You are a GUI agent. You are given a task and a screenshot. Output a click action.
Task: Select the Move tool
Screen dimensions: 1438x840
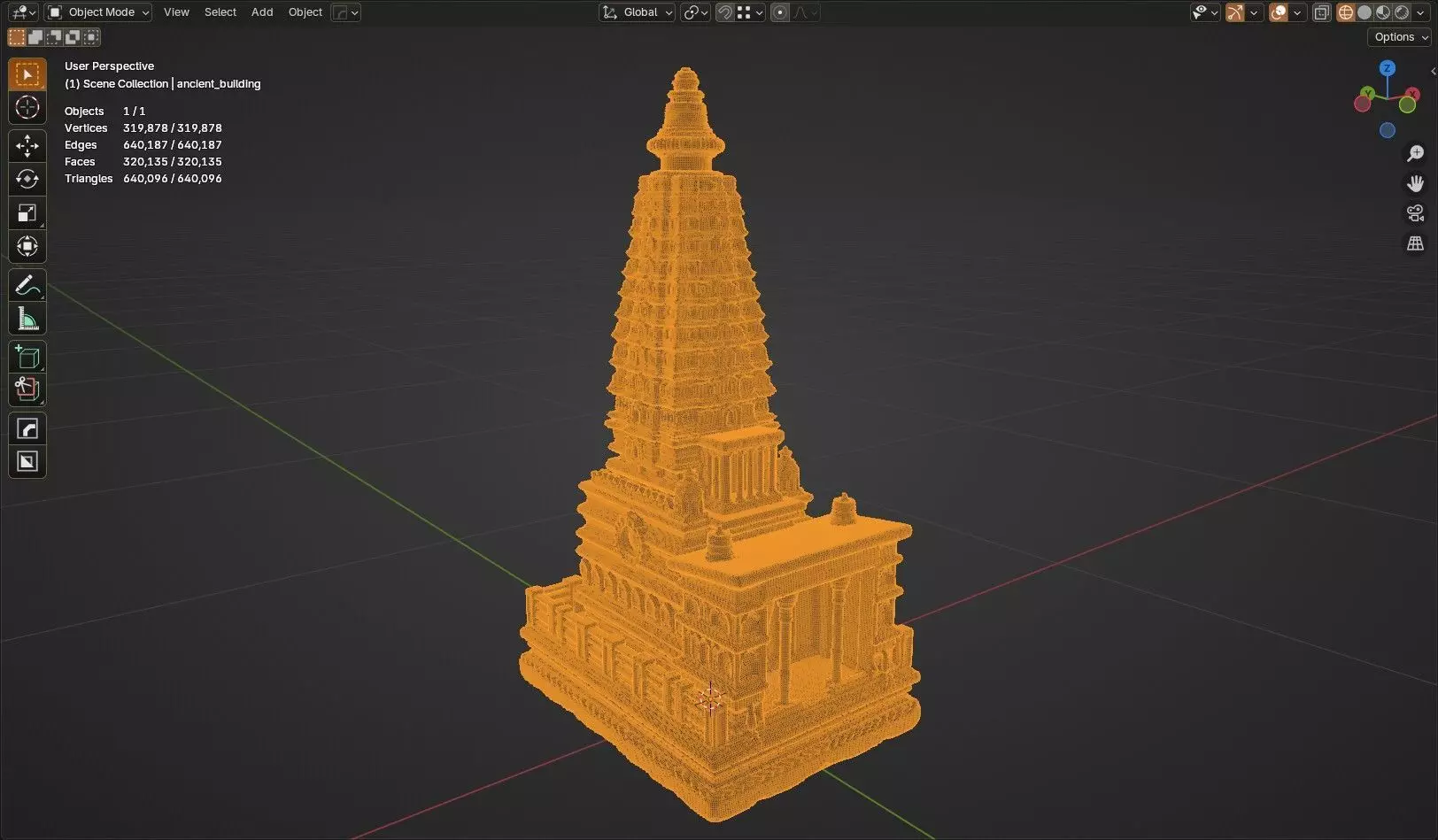(27, 146)
